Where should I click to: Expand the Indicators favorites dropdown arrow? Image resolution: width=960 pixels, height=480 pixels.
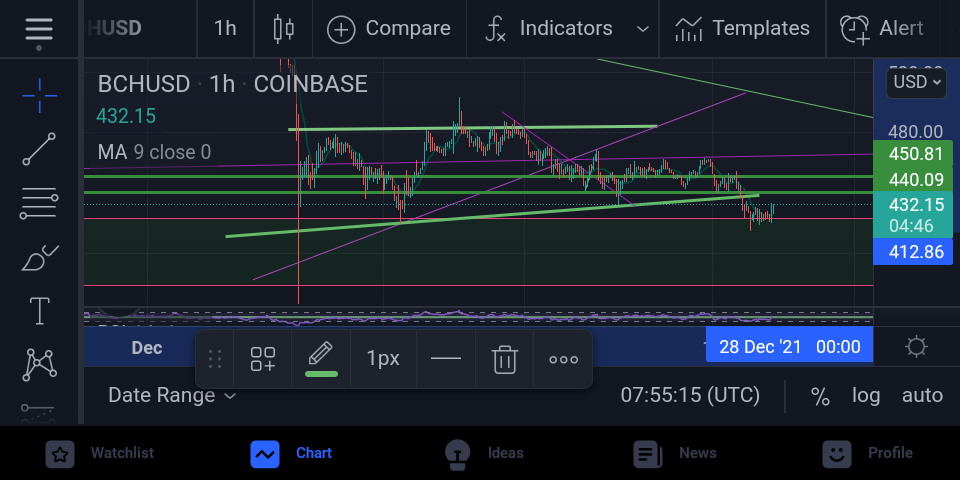pos(642,29)
